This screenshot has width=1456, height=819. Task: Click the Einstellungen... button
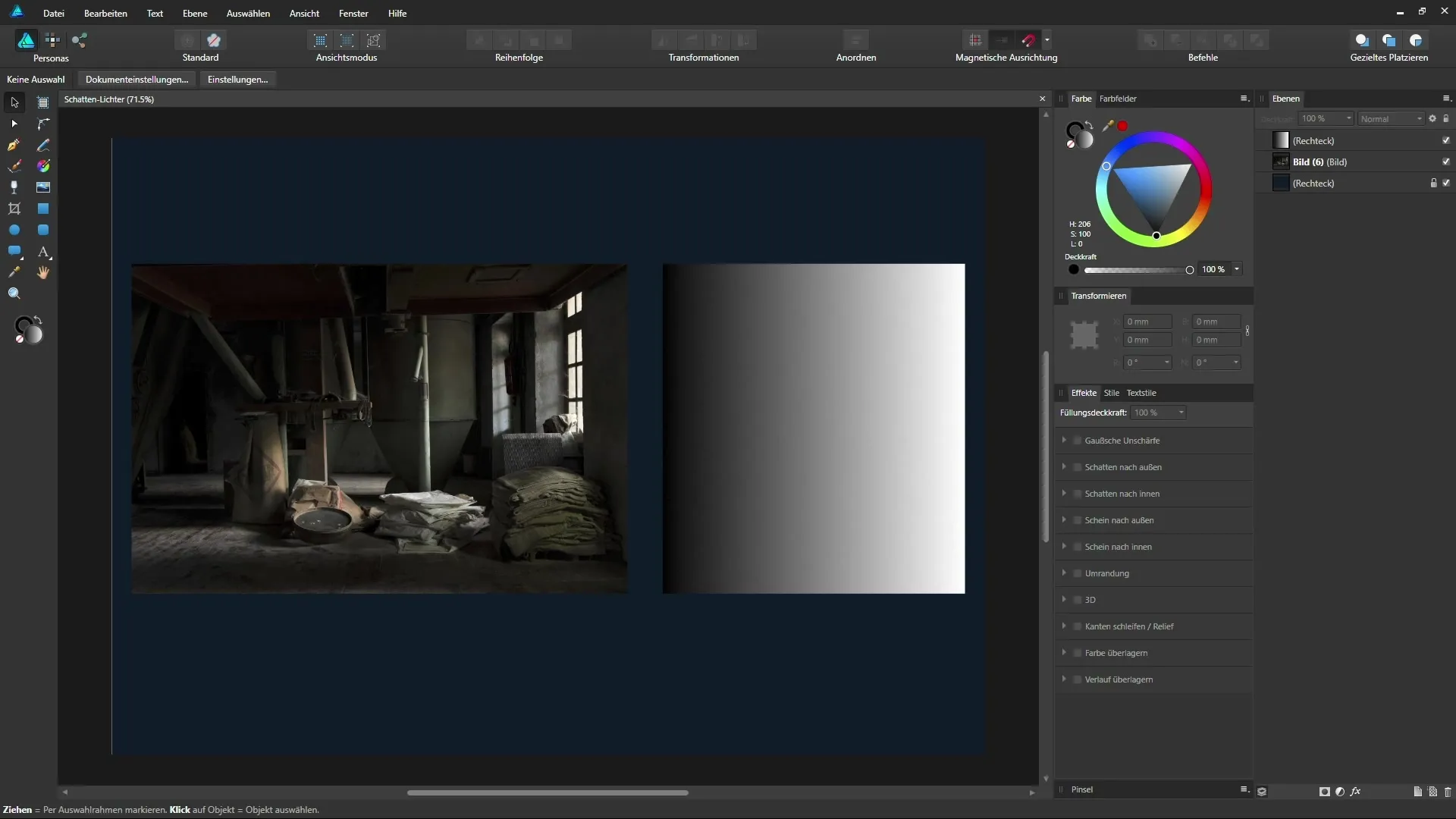tap(237, 80)
